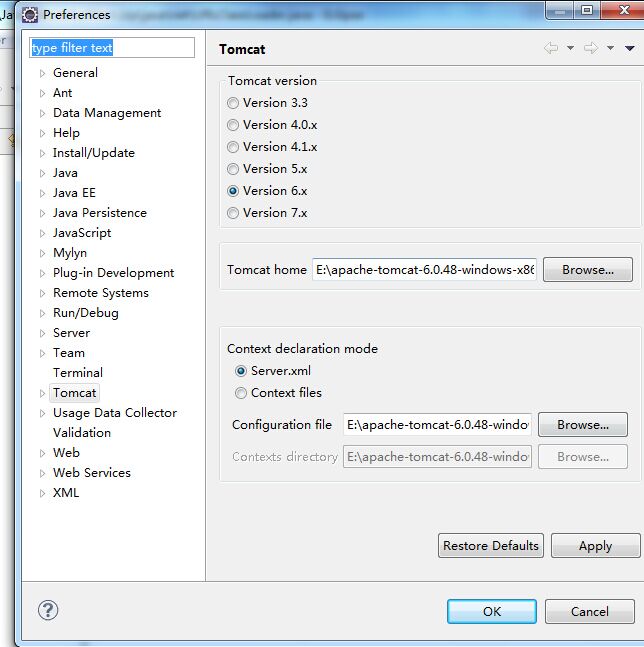Click Restore Defaults button

pos(491,545)
